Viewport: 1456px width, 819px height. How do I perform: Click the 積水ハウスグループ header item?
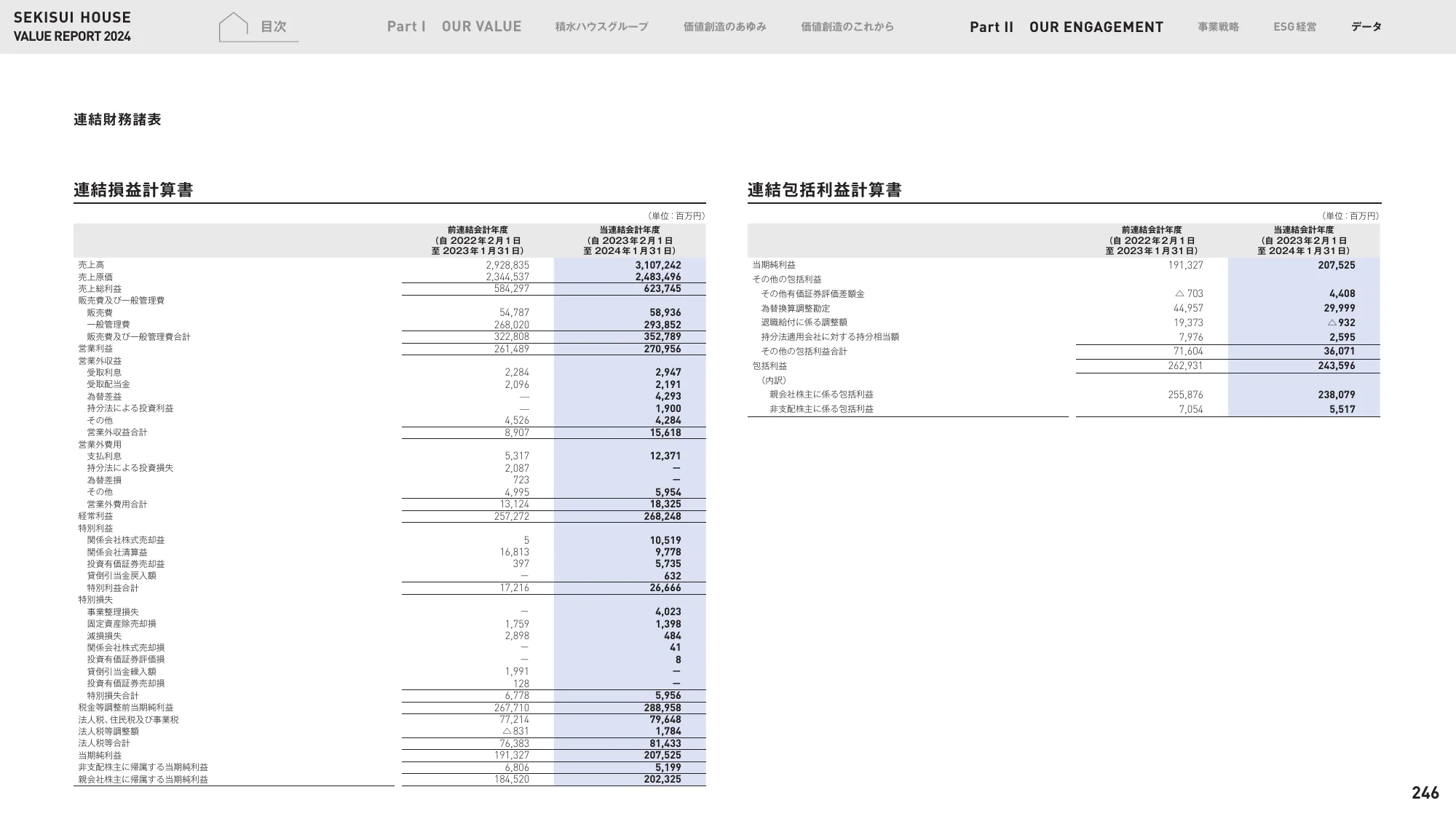tap(600, 27)
